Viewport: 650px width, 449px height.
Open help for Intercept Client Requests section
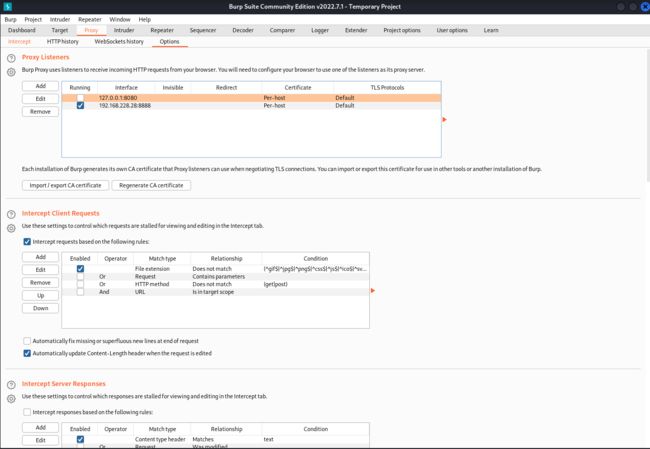click(11, 214)
